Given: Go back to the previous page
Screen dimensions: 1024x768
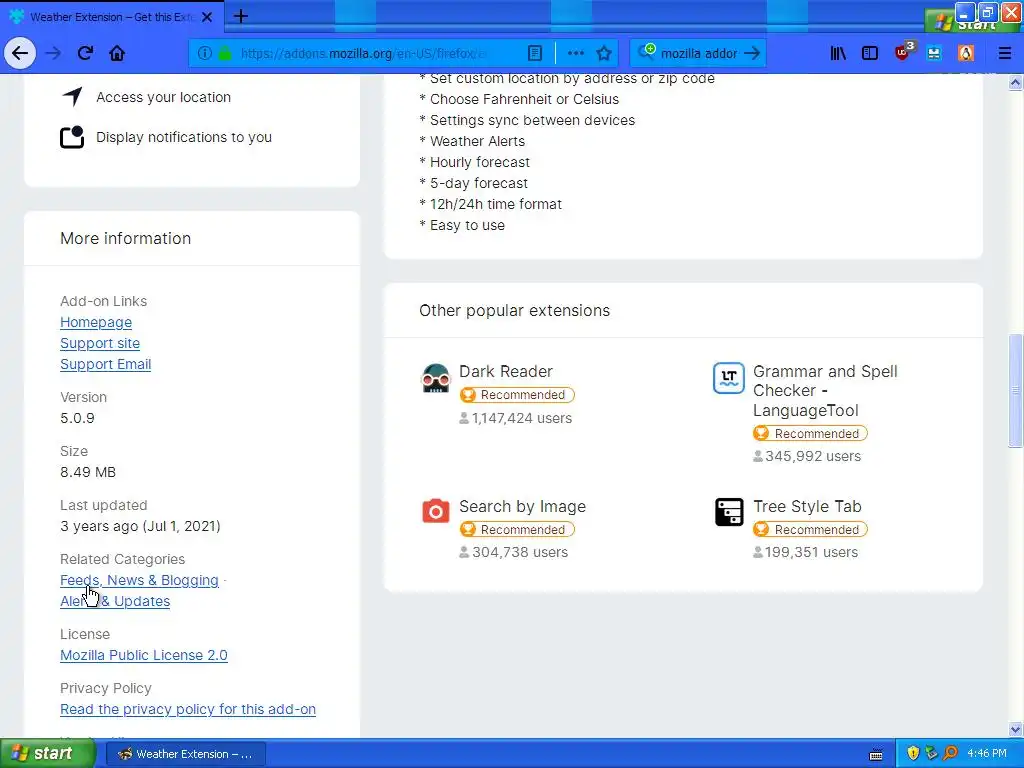Looking at the screenshot, I should pos(20,53).
